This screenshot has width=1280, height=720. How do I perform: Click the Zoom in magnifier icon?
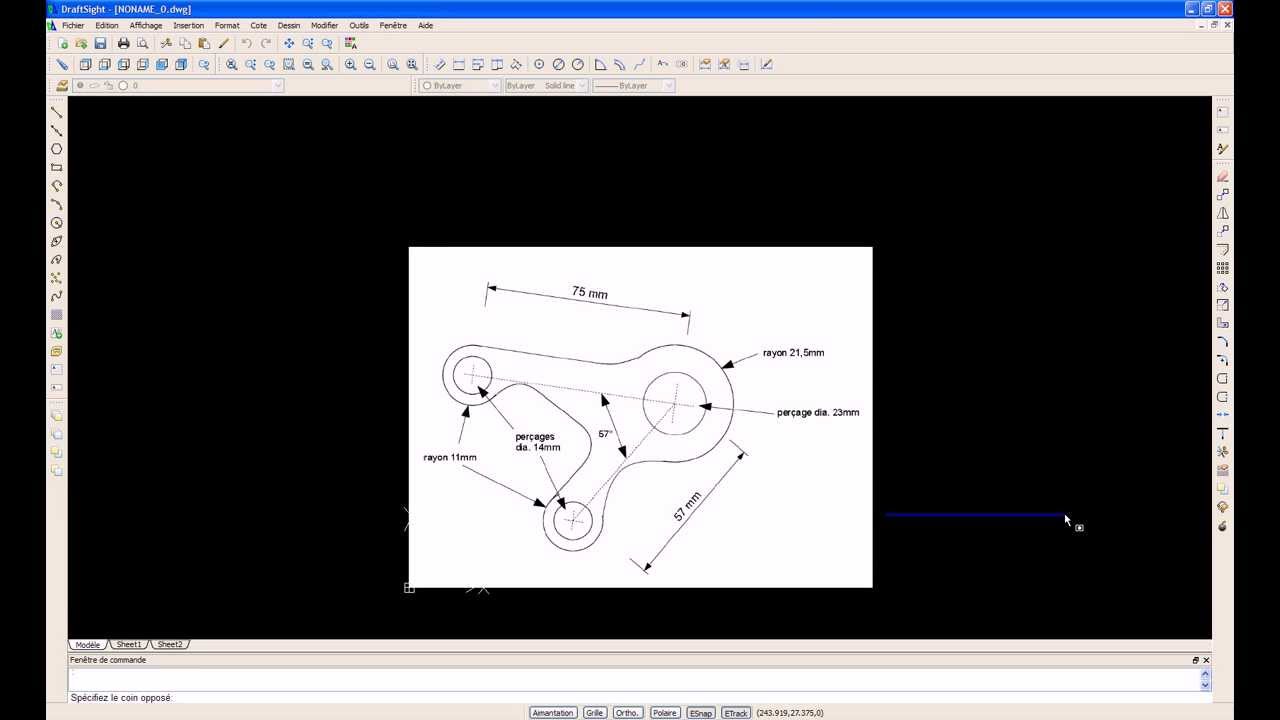pyautogui.click(x=350, y=64)
